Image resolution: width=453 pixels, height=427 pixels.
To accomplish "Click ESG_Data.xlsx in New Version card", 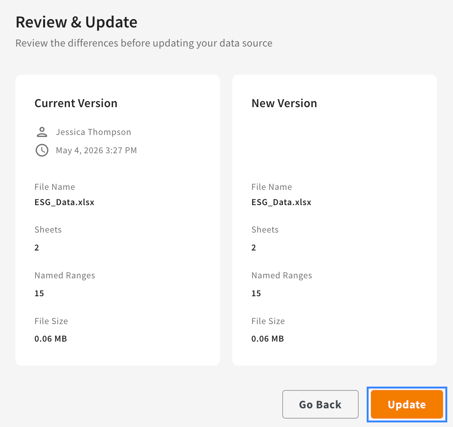I will point(281,202).
